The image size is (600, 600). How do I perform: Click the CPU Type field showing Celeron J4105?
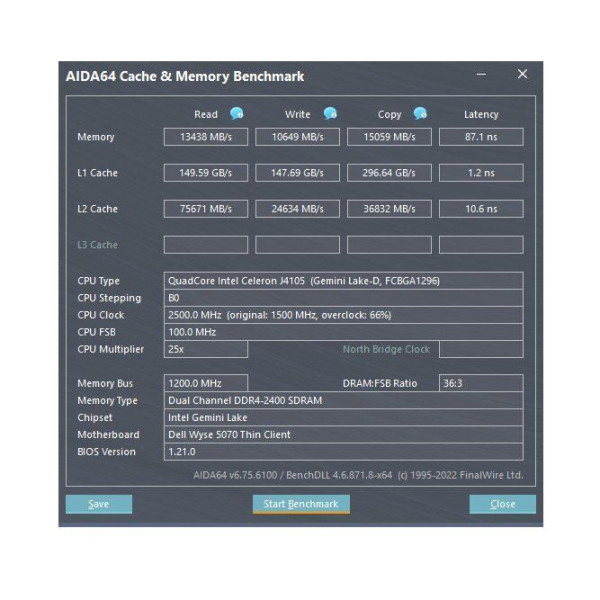click(343, 281)
